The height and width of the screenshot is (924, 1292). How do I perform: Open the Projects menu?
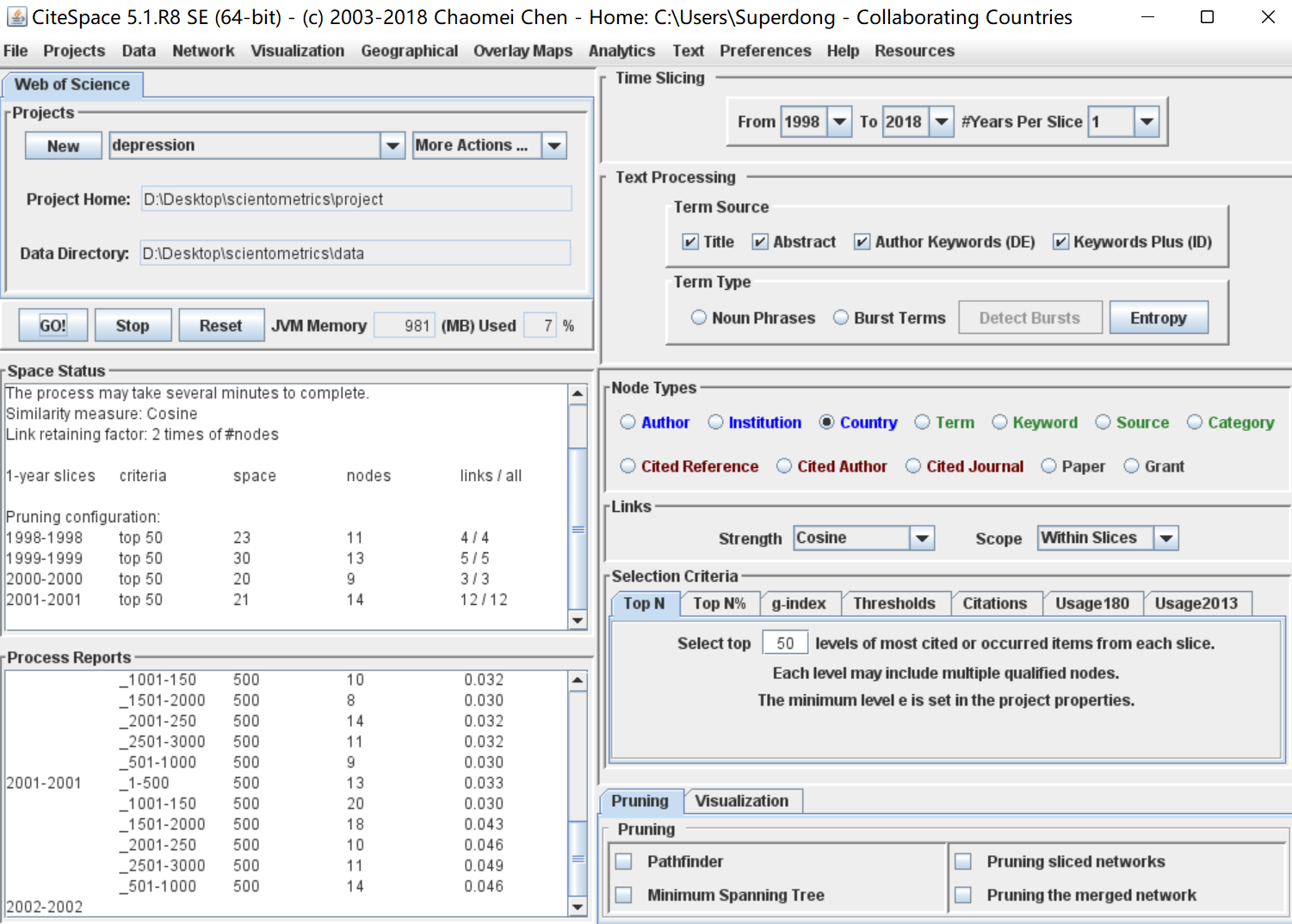(74, 51)
